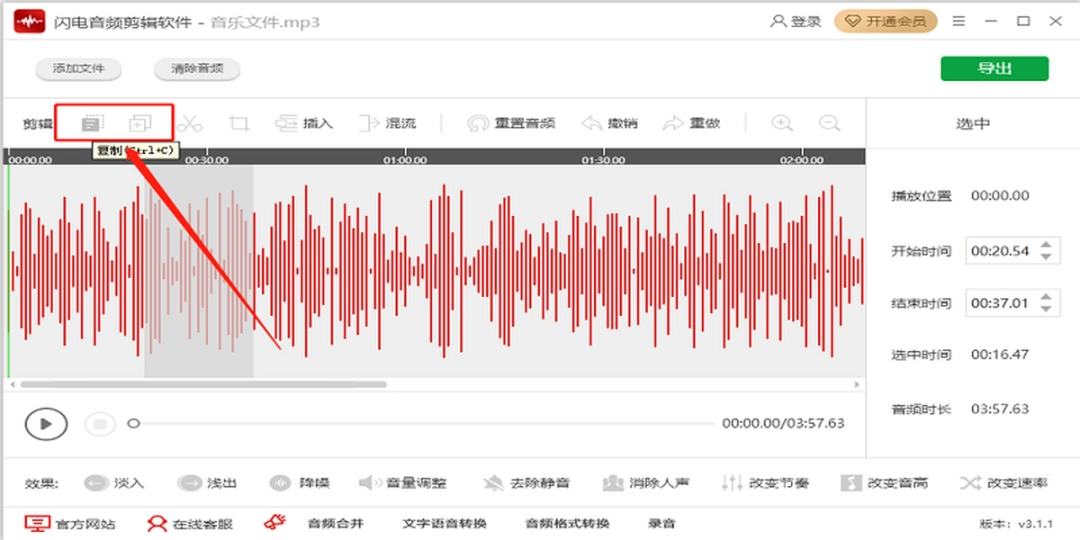Click the 清除音频 button
The image size is (1080, 540).
coord(197,69)
